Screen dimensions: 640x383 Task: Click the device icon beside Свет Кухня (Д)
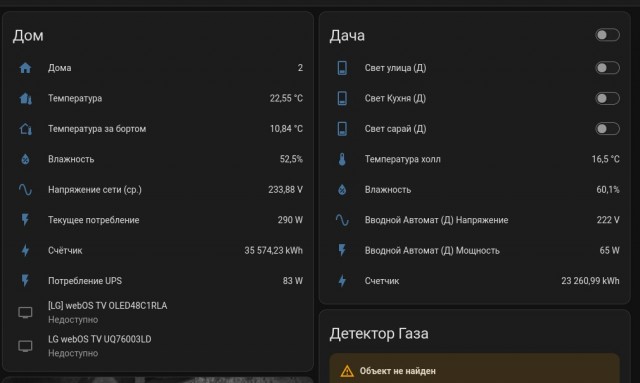coord(342,98)
